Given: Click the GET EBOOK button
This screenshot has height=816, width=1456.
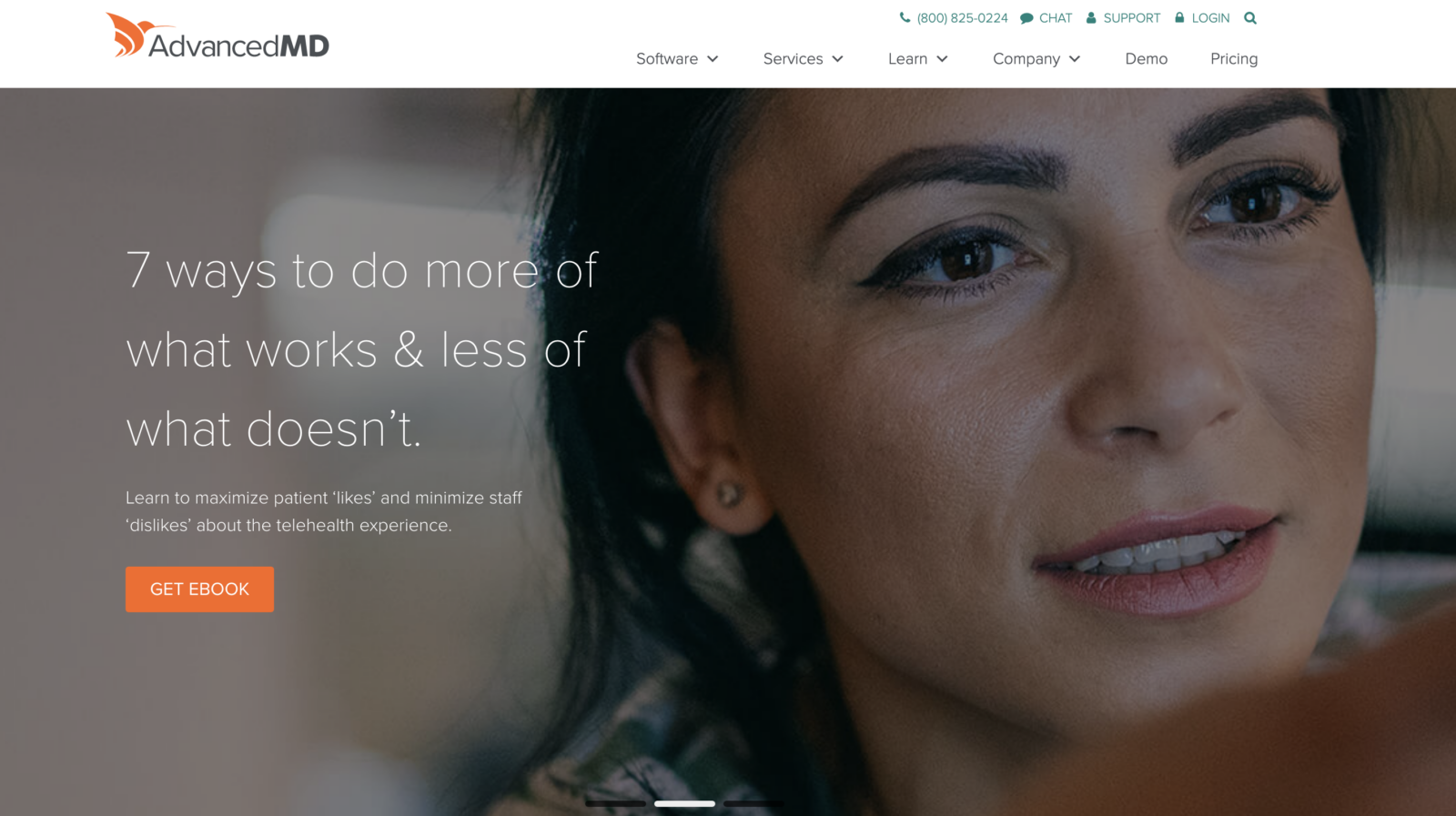Looking at the screenshot, I should tap(199, 589).
